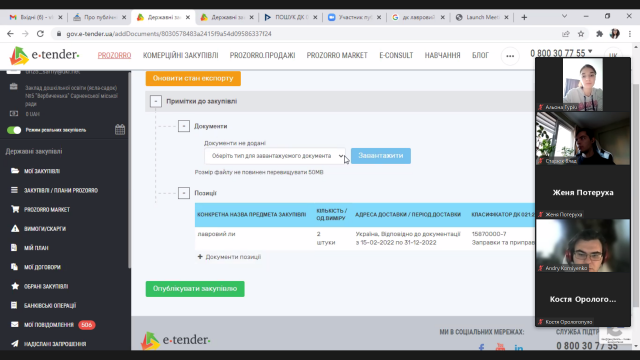640x360 pixels.
Task: Open PROZORRO MARKET header menu item
Action: [x=337, y=55]
